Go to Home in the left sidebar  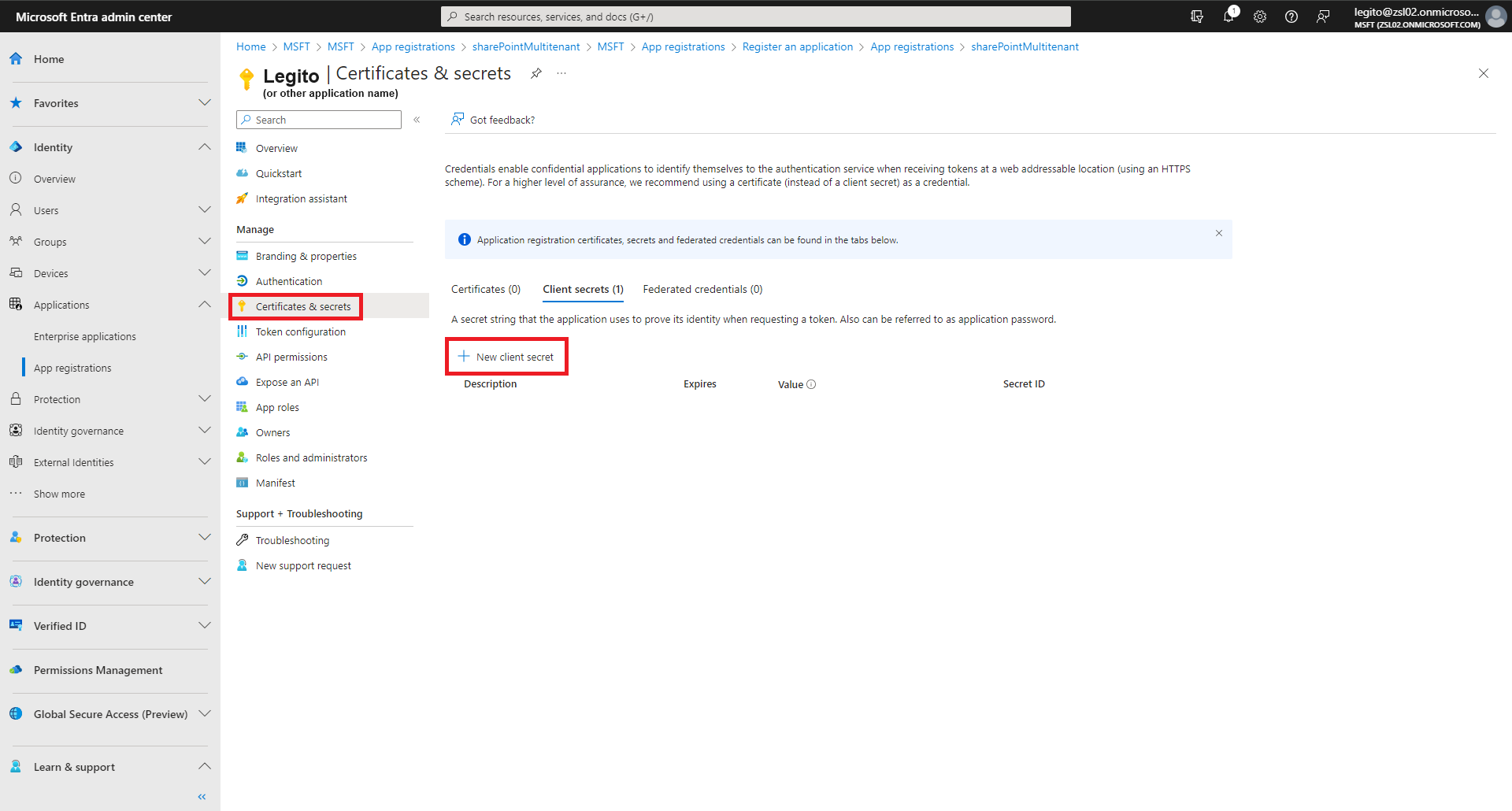(49, 59)
